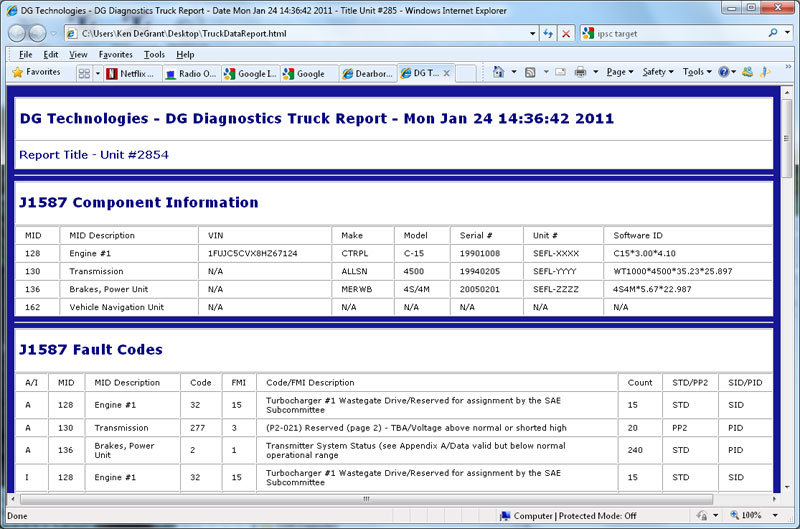Click the Help question mark icon

pyautogui.click(x=722, y=72)
